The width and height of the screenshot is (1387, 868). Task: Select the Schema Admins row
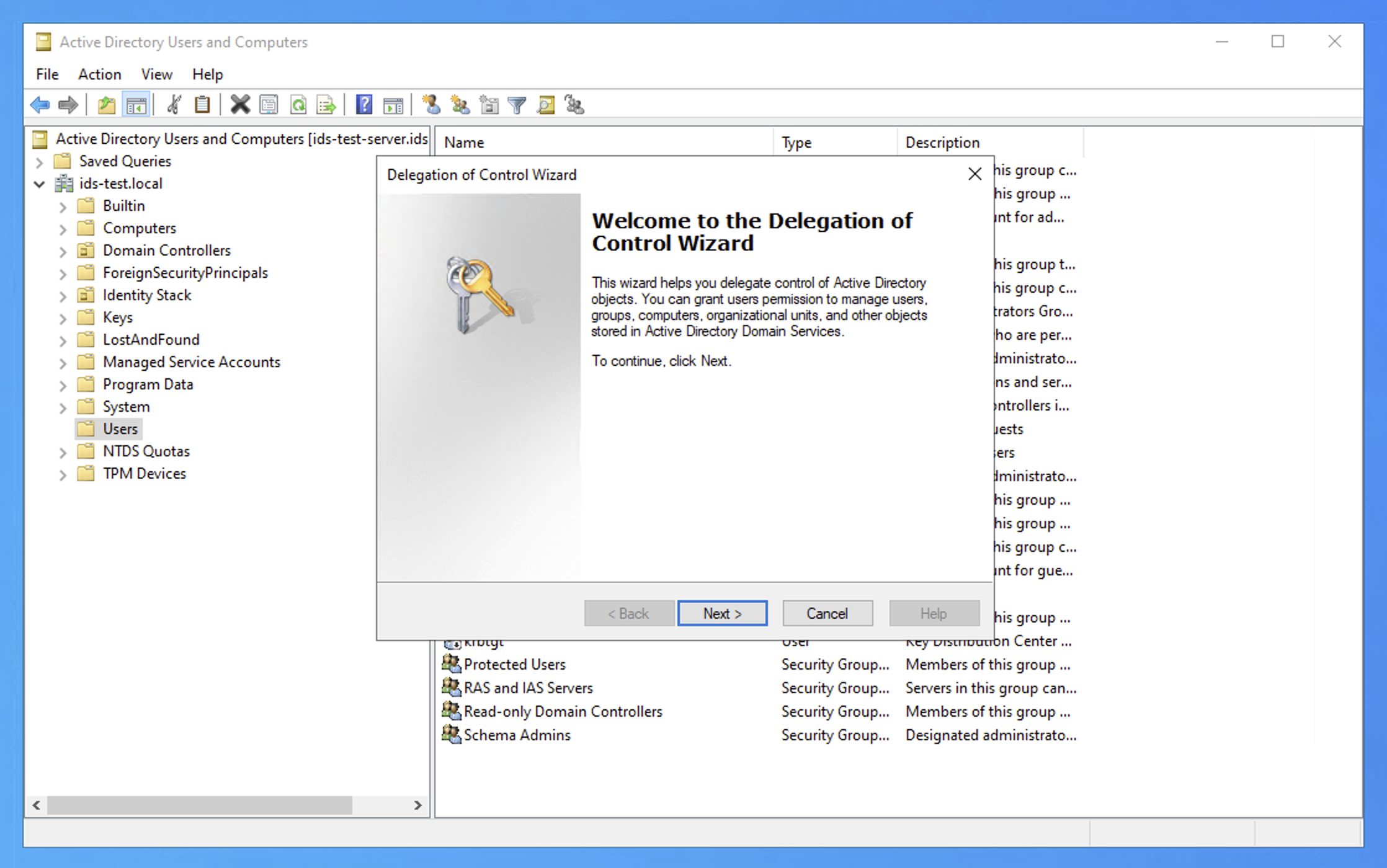point(517,735)
